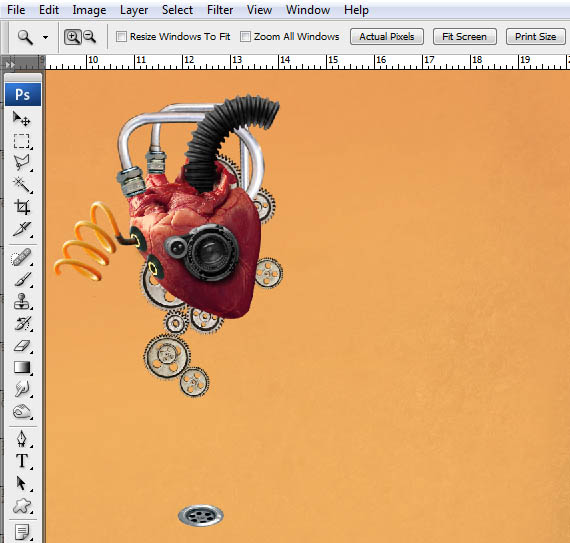Enable Resize Windows To Fit checkbox
The height and width of the screenshot is (543, 570).
(x=121, y=36)
